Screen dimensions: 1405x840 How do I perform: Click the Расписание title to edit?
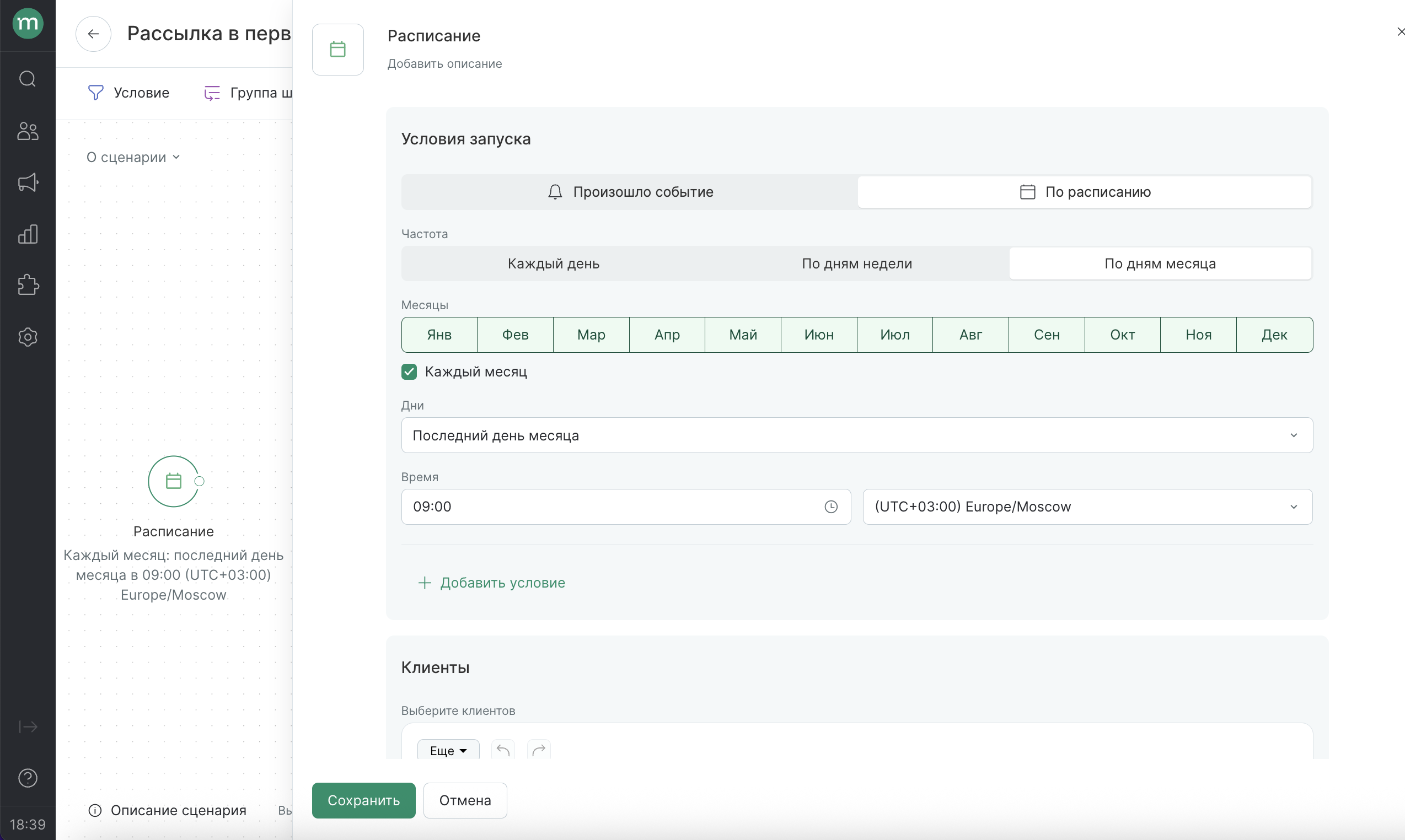[434, 36]
